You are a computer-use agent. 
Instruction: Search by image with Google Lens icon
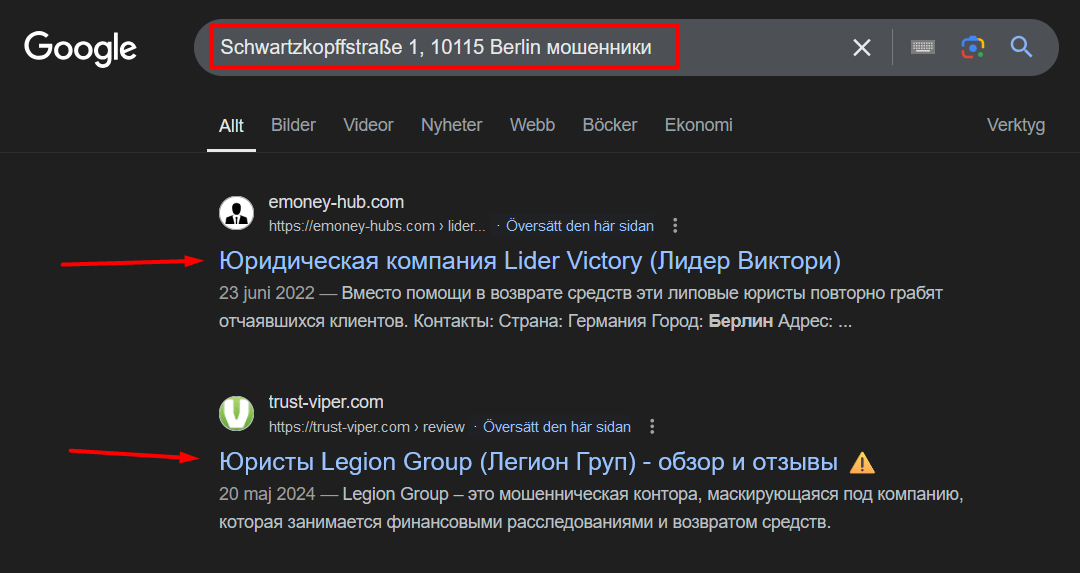(x=972, y=47)
